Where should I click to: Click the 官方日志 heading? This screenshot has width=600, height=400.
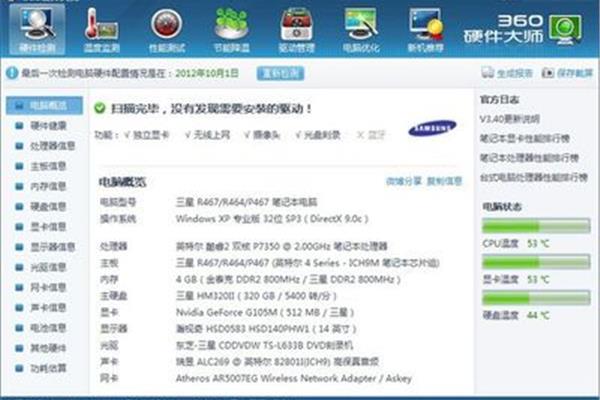499,100
